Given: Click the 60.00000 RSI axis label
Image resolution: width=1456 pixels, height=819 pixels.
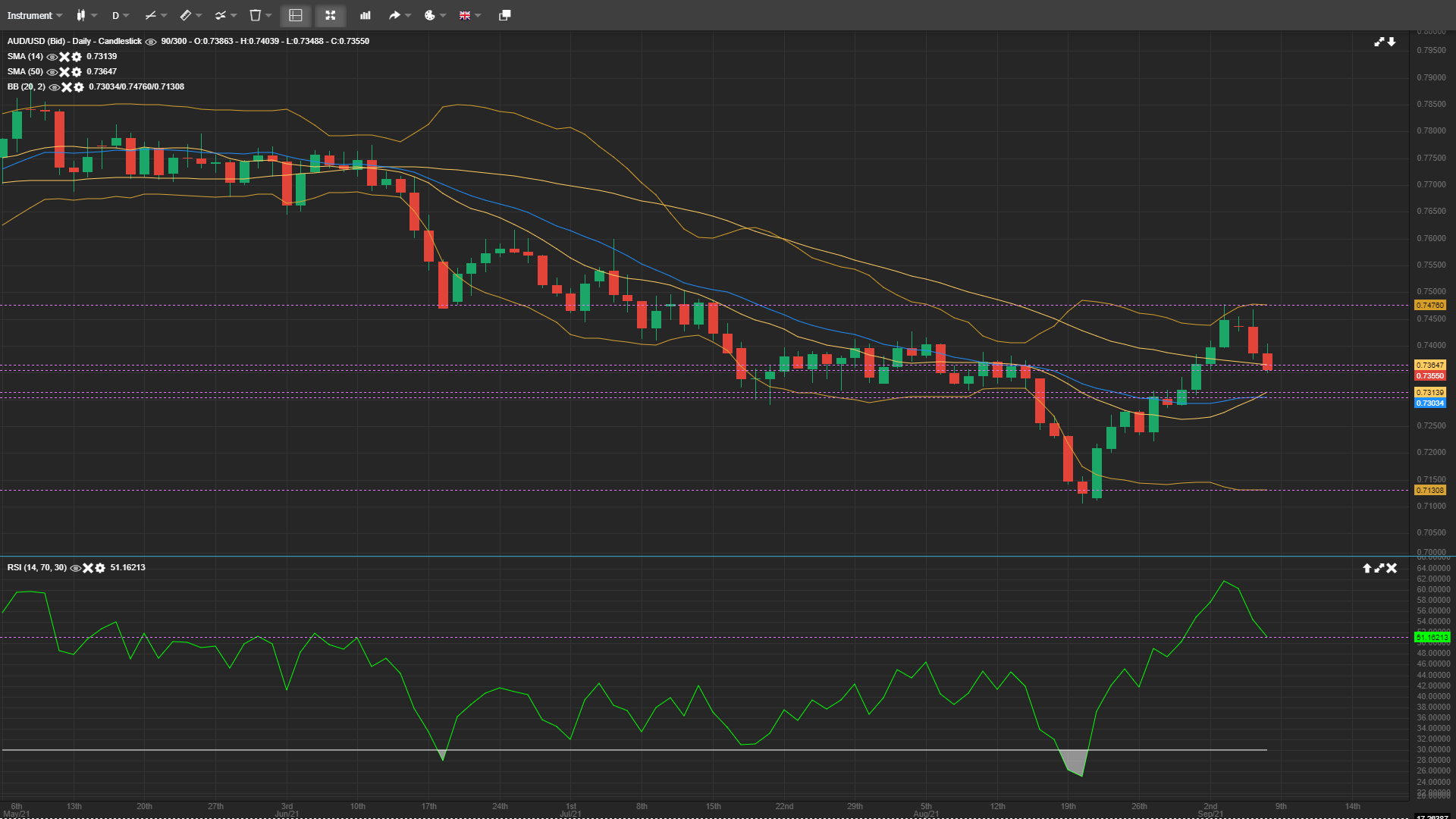Looking at the screenshot, I should (1433, 590).
